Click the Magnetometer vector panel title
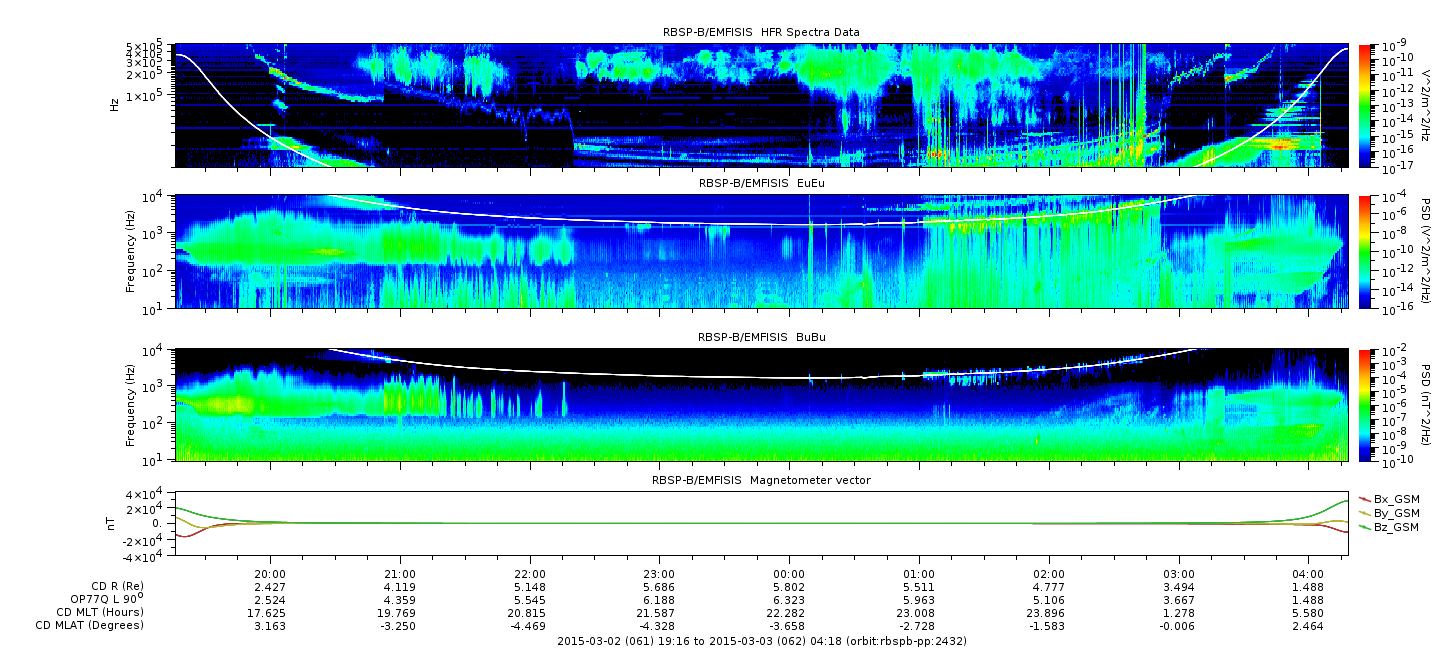1447x658 pixels. 761,481
